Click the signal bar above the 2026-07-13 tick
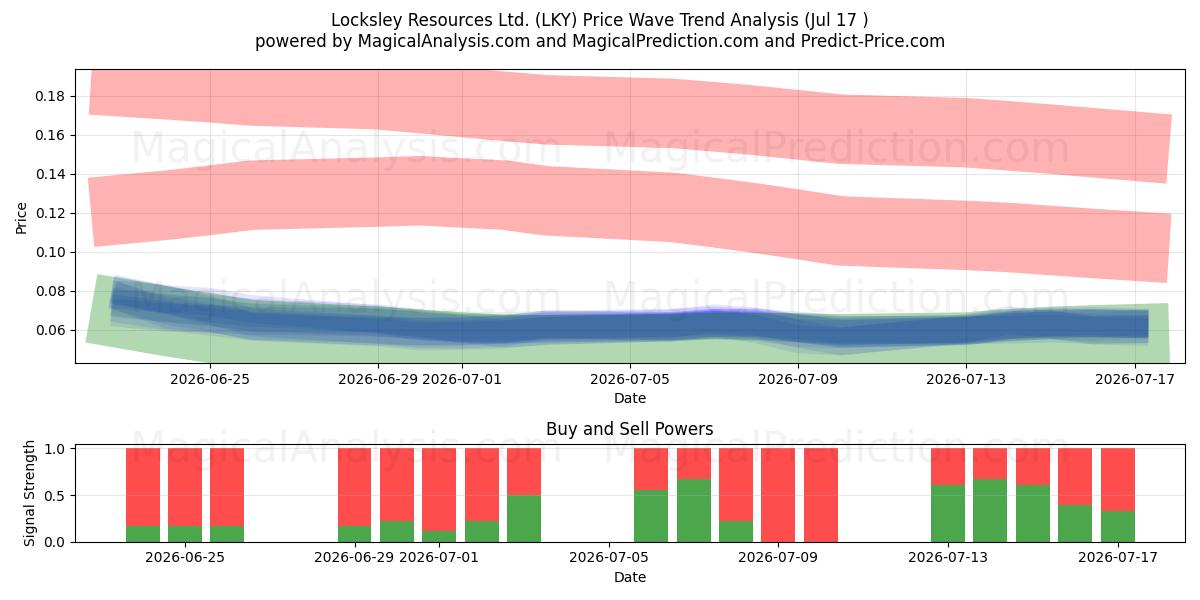This screenshot has height=600, width=1200. coord(947,495)
